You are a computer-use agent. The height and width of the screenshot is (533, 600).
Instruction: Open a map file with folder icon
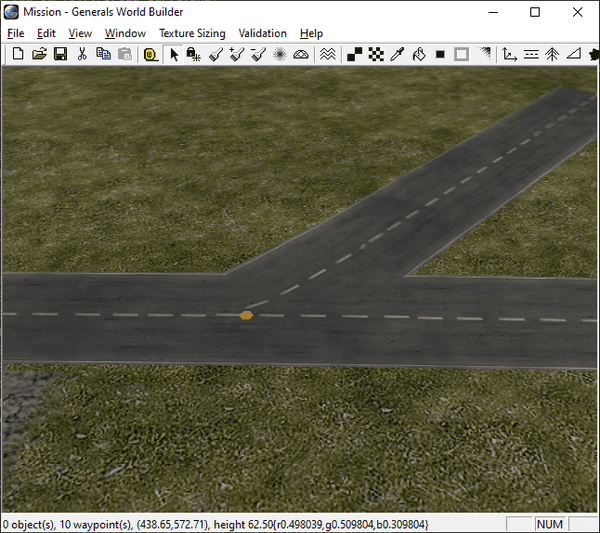click(x=39, y=54)
